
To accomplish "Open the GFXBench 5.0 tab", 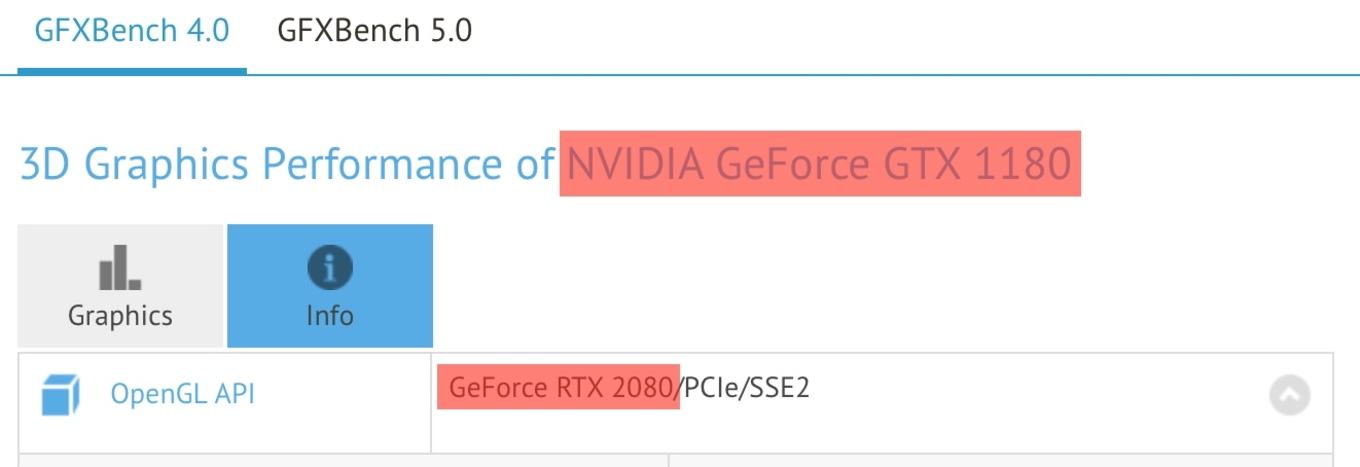I will click(x=374, y=30).
